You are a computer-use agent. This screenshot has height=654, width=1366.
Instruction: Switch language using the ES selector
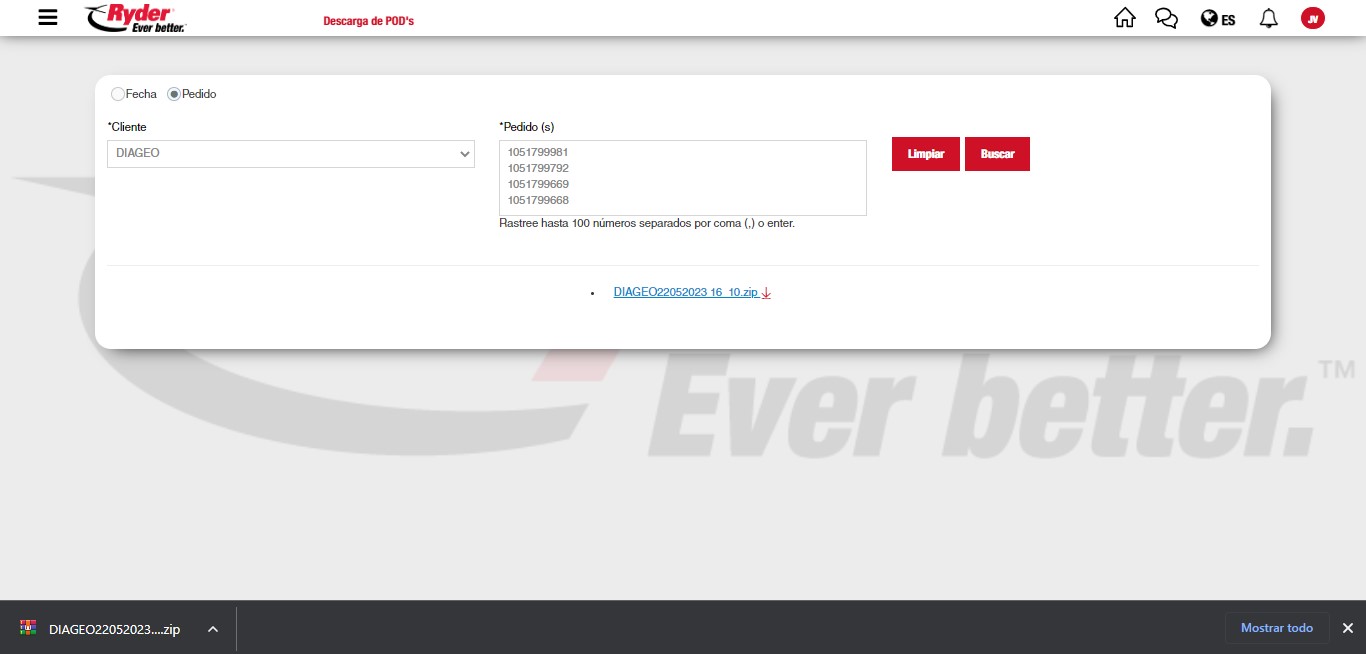click(x=1228, y=20)
